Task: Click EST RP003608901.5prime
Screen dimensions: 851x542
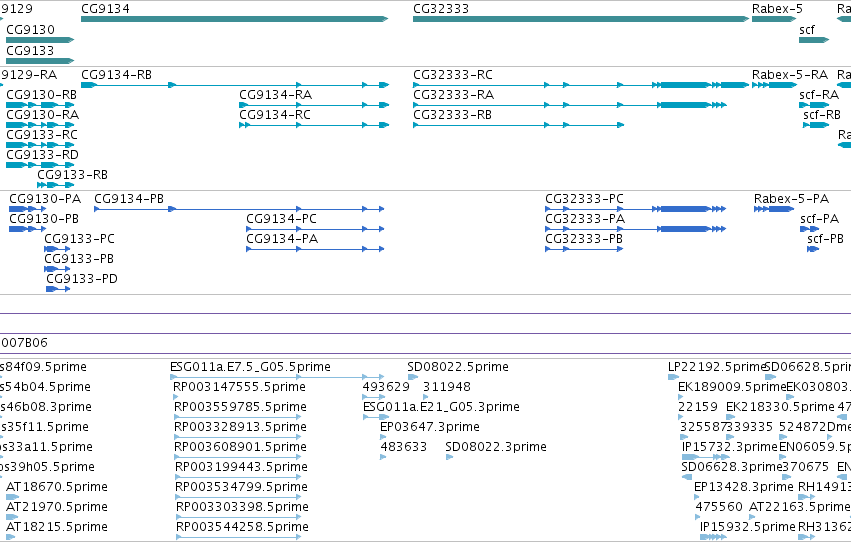Action: coord(238,457)
